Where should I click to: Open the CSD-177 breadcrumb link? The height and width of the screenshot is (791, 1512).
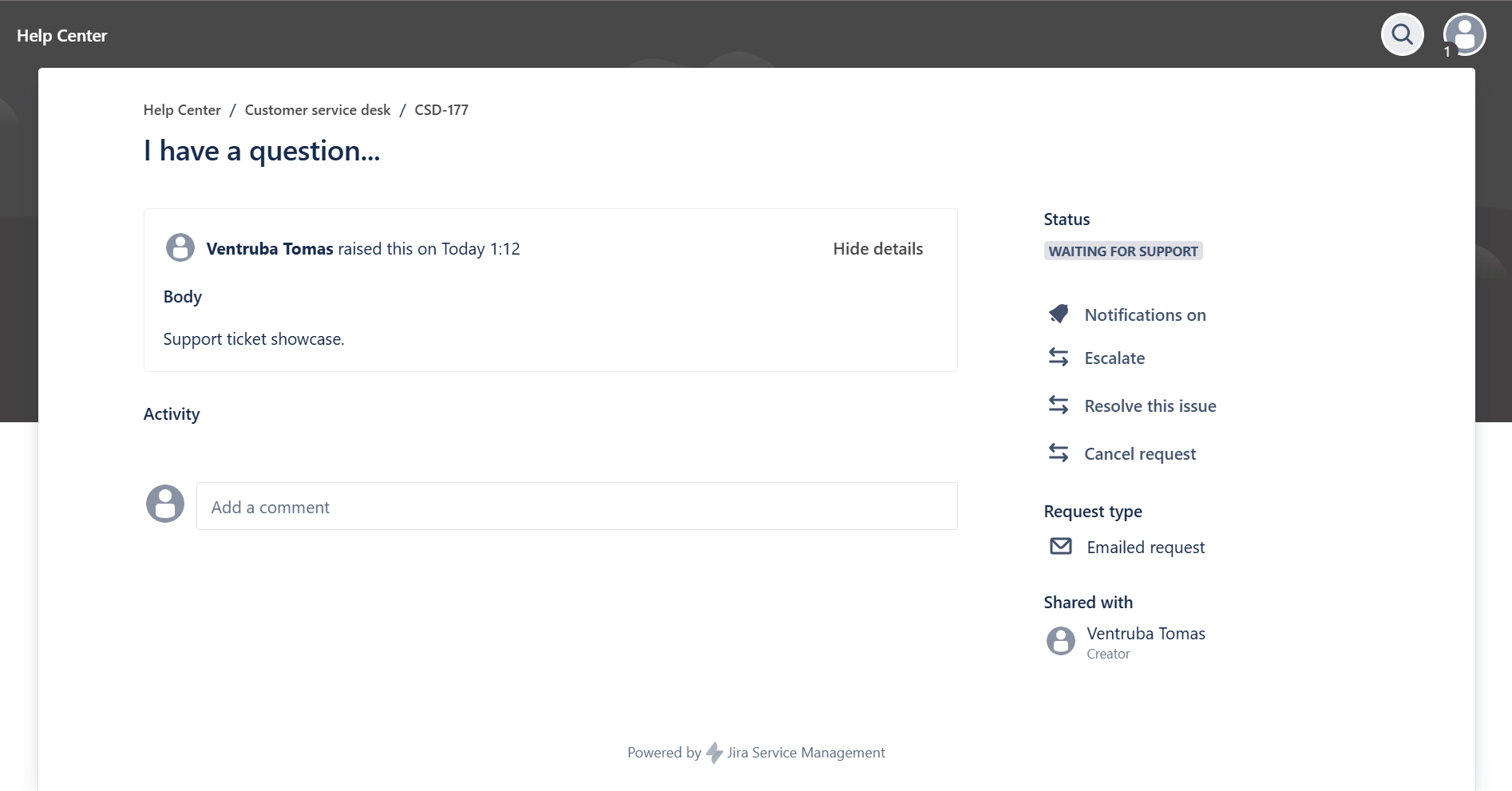coord(441,110)
